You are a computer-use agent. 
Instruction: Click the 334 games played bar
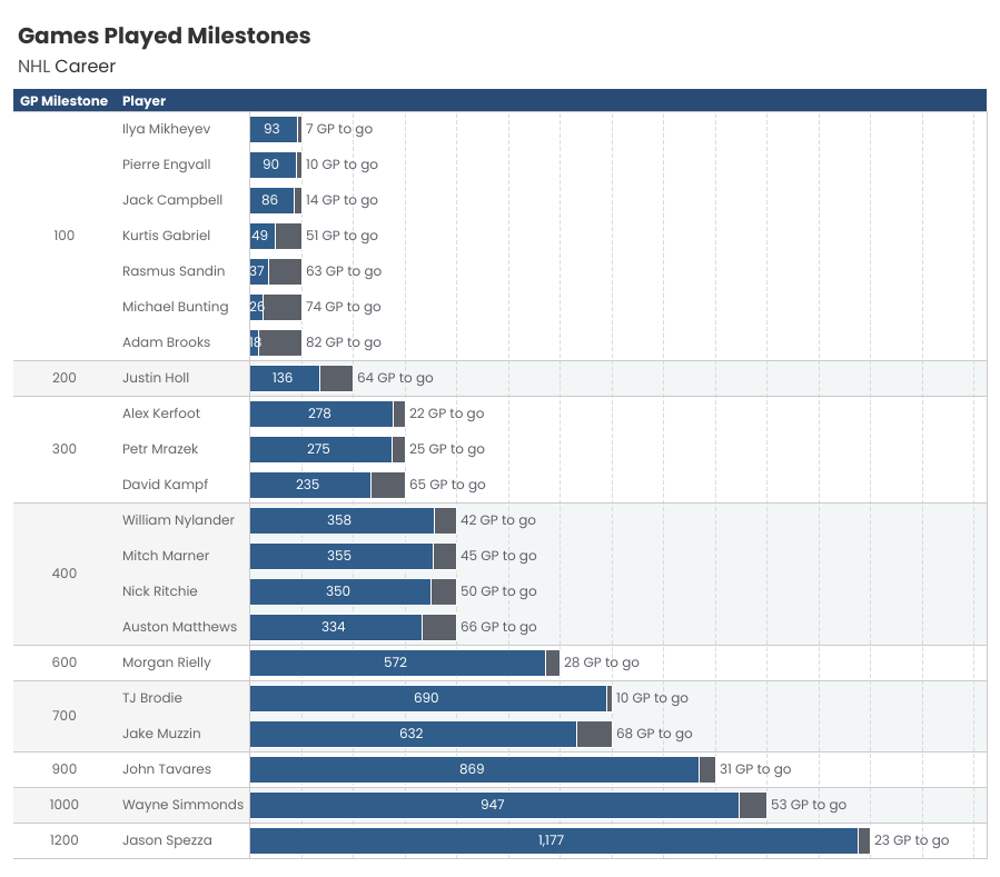click(335, 627)
